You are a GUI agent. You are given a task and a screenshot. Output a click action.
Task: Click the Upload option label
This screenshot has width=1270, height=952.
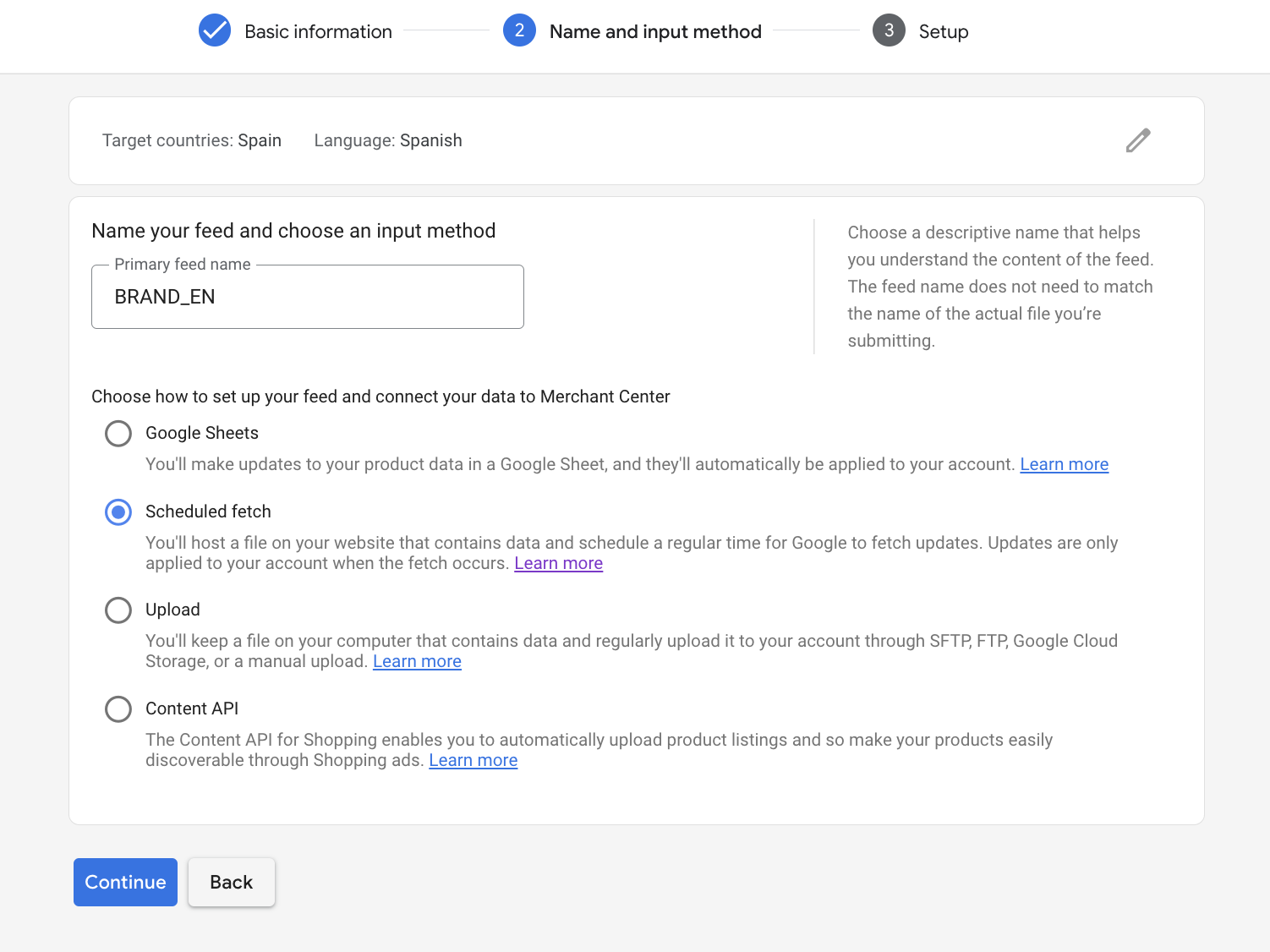(x=172, y=610)
